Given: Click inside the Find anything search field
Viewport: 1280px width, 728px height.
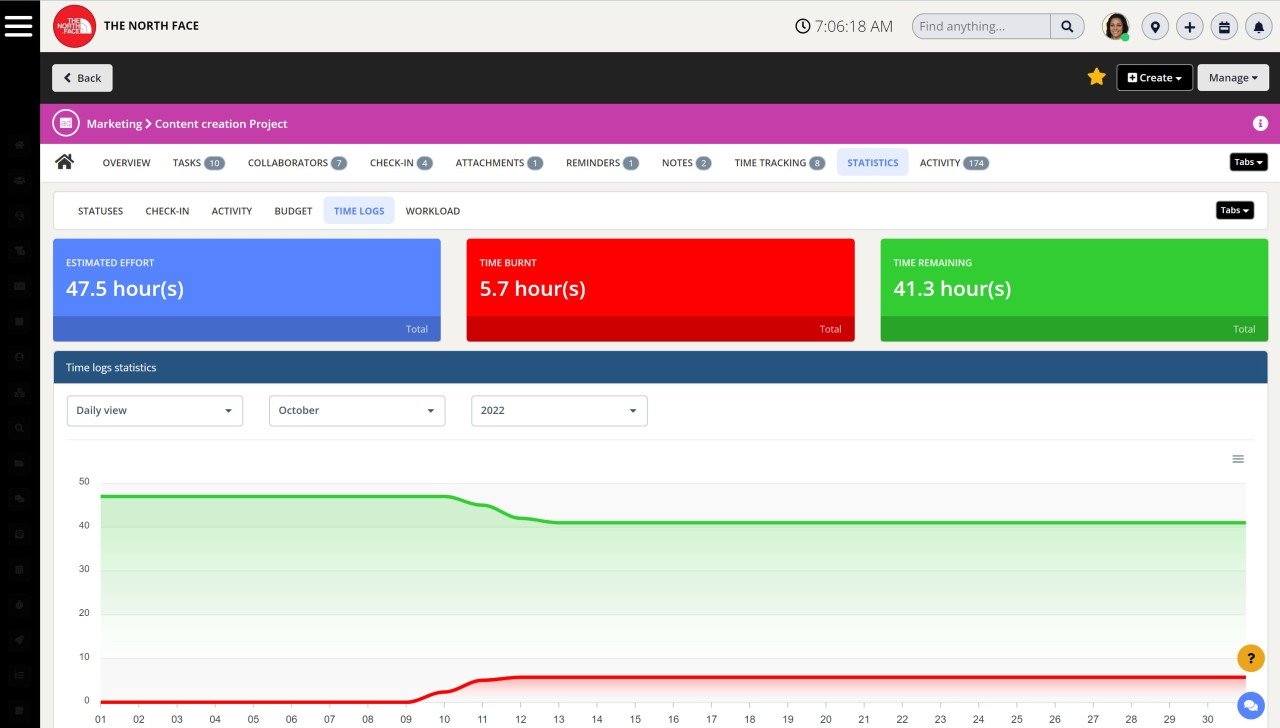Looking at the screenshot, I should [x=975, y=26].
